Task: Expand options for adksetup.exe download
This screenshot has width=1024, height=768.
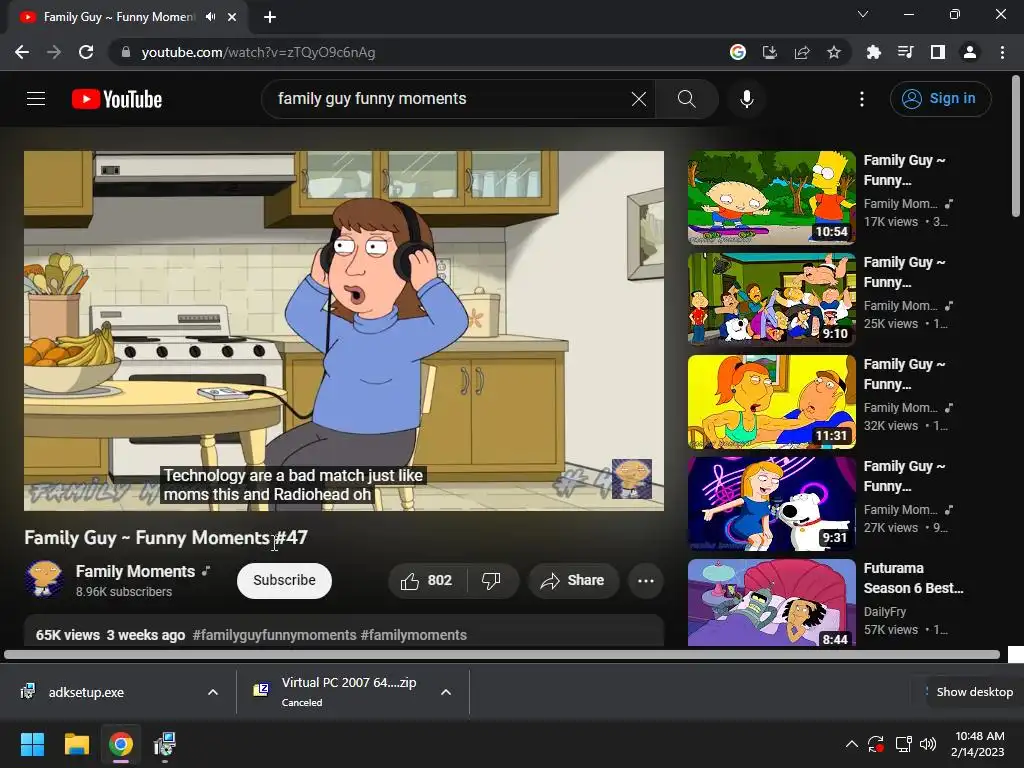Action: (213, 692)
